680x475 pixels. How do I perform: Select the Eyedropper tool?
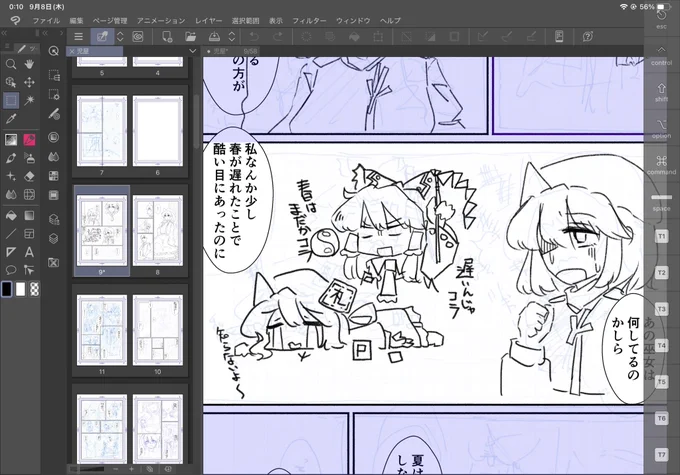pyautogui.click(x=11, y=119)
